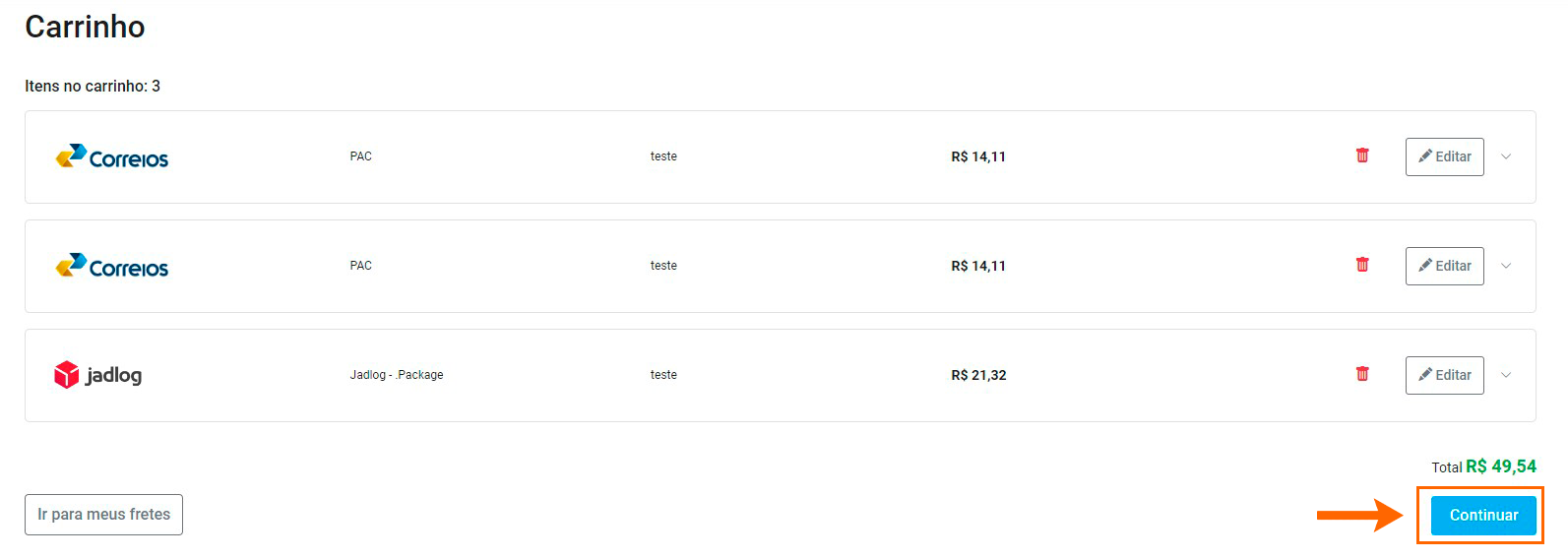Edit the first Correios PAC shipment
The width and height of the screenshot is (1568, 559).
(x=1444, y=156)
